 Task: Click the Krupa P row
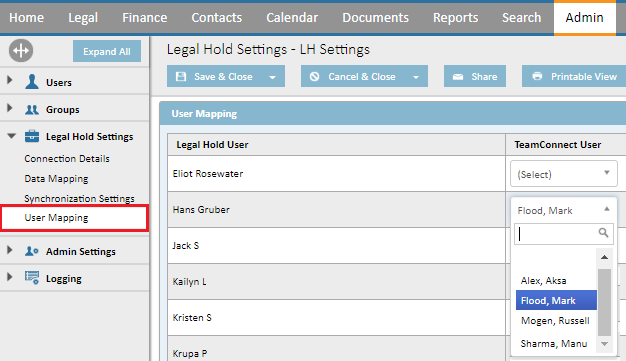pyautogui.click(x=336, y=349)
